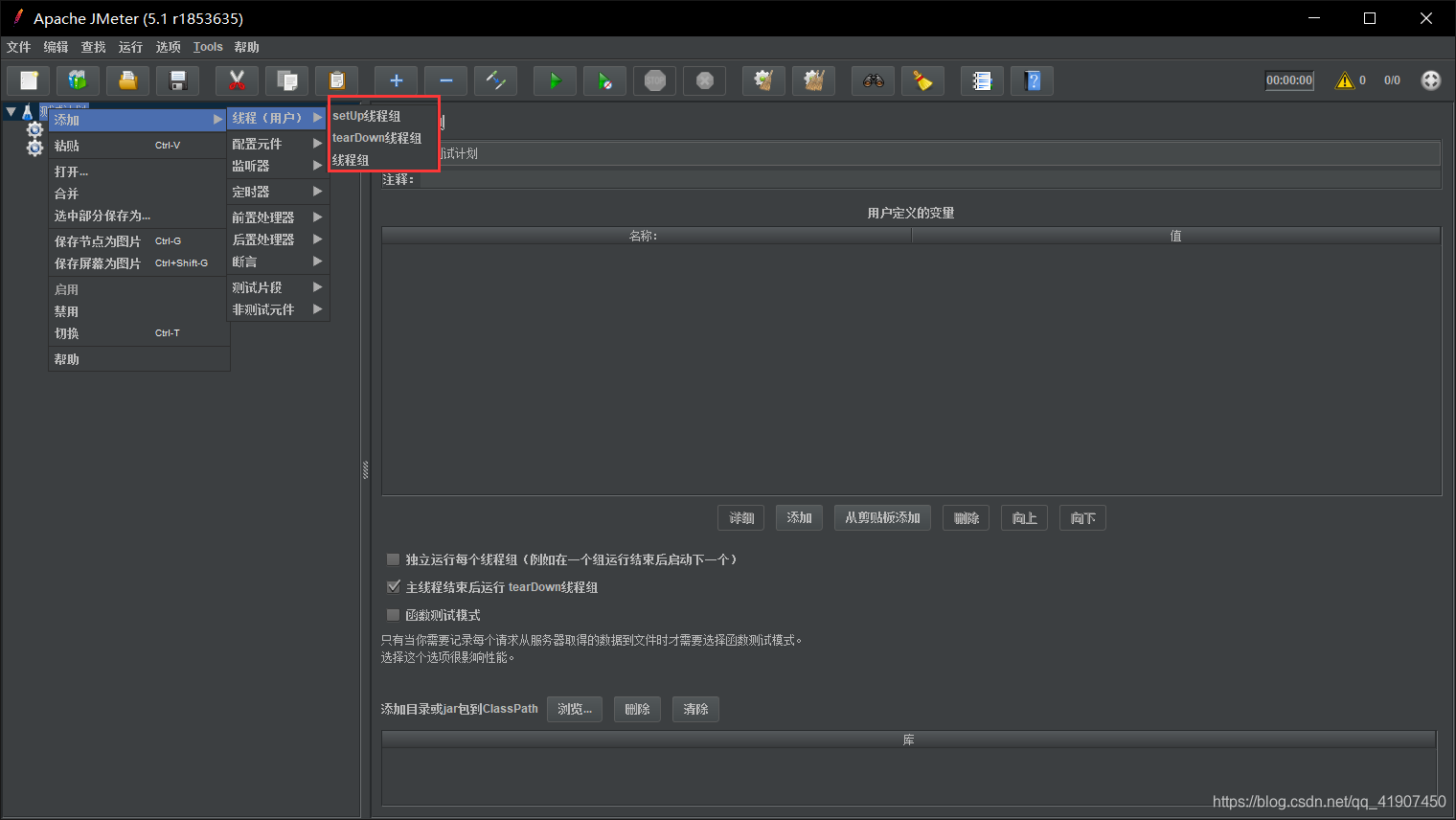This screenshot has width=1456, height=820.
Task: Click the Paste clipboard icon
Action: point(337,80)
